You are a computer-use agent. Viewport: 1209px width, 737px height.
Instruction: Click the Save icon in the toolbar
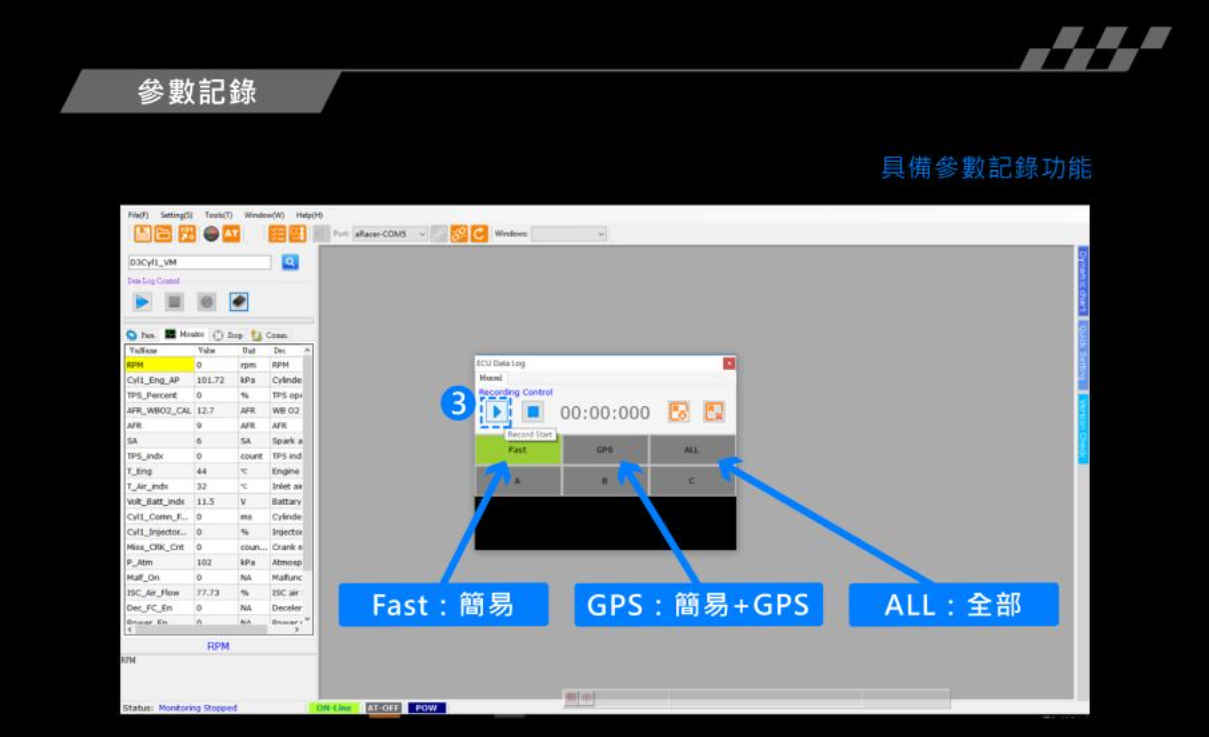tap(143, 233)
